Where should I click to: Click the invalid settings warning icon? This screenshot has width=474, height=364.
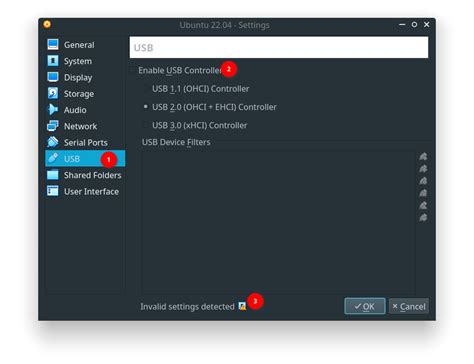pos(242,306)
